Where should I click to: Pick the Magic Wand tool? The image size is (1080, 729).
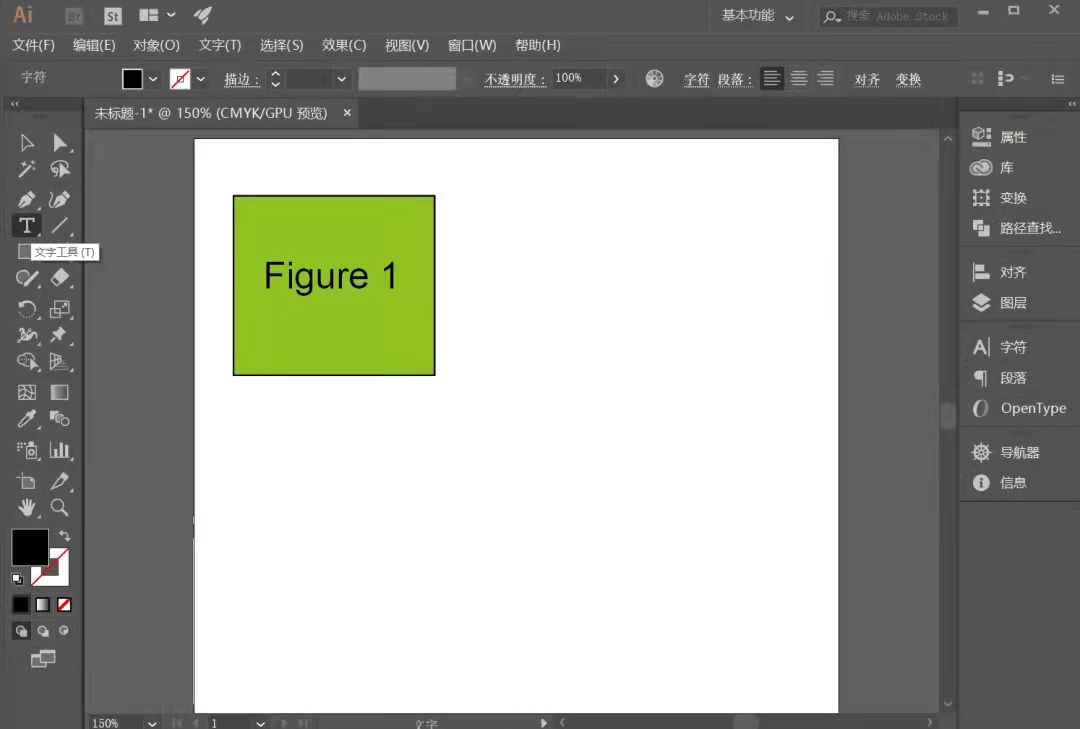click(27, 169)
